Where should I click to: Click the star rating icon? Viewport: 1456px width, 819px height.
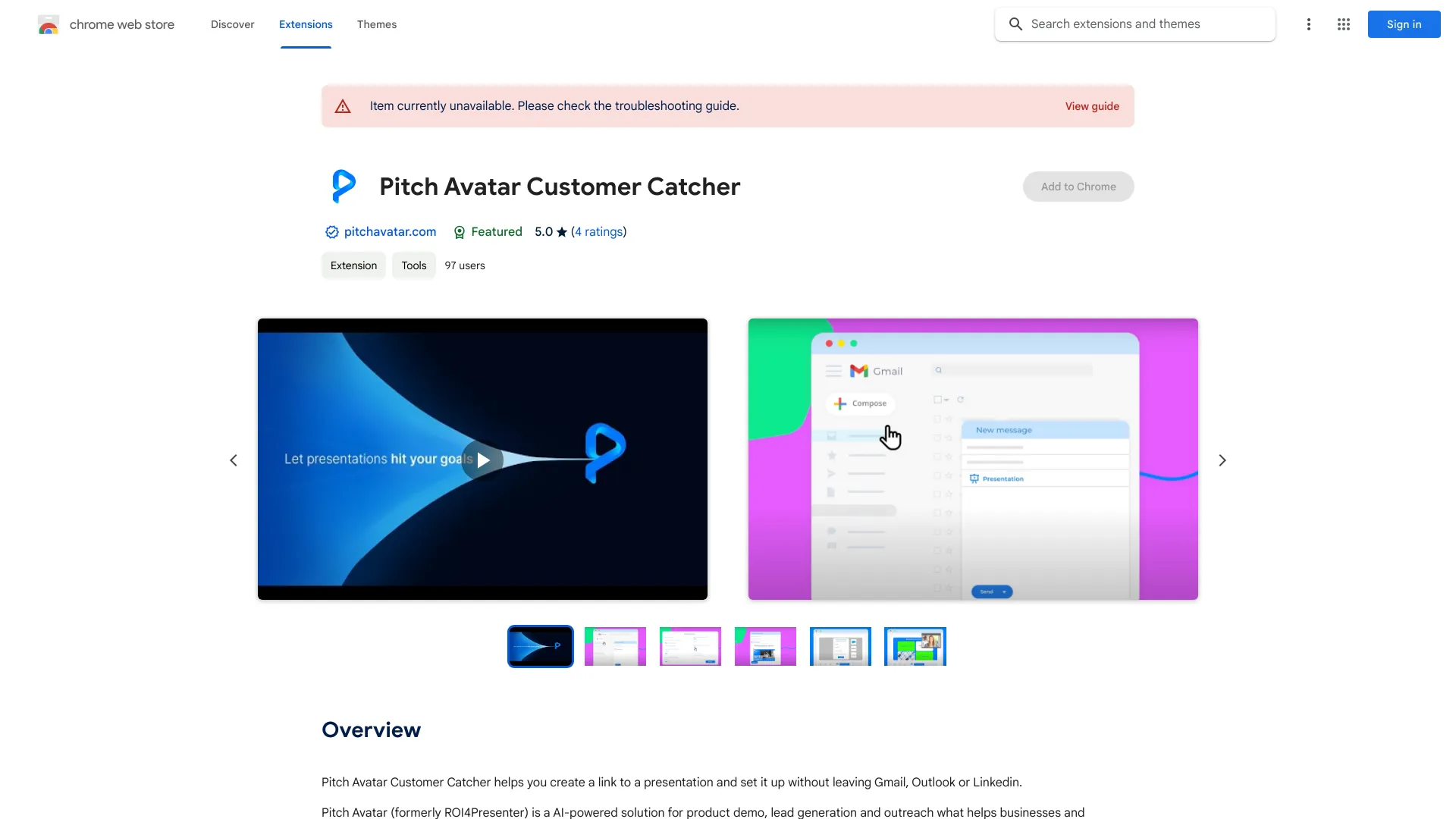point(561,232)
